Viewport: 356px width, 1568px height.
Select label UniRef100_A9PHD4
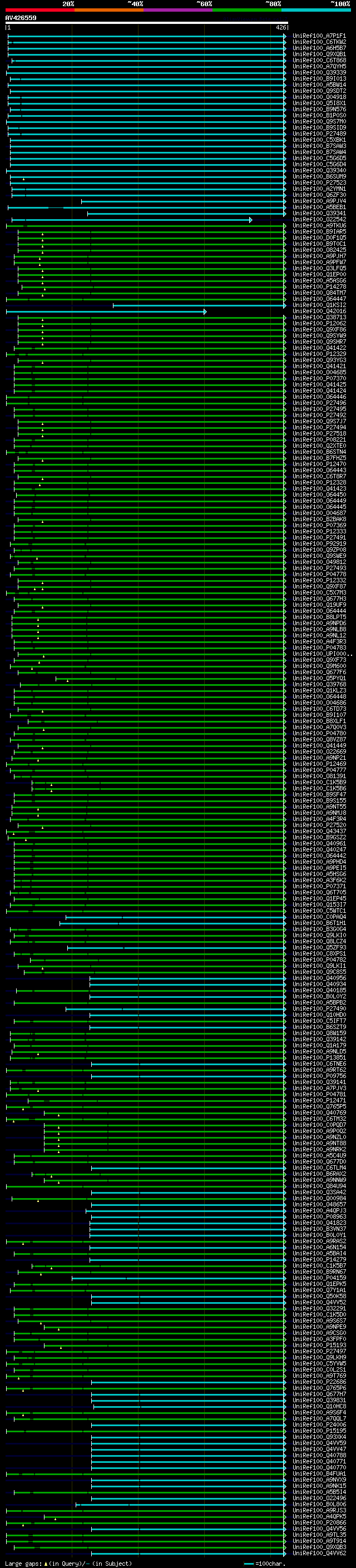click(319, 862)
